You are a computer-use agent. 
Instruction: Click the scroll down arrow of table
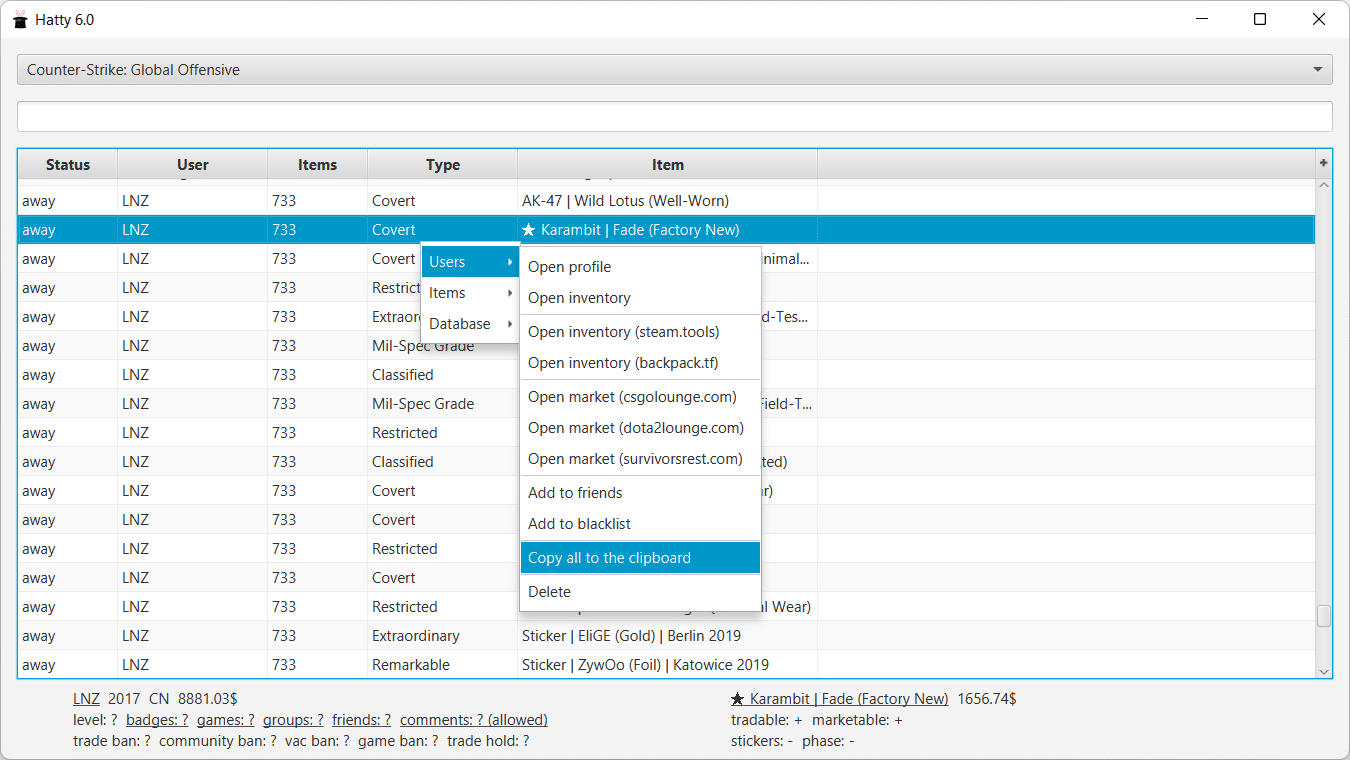1323,671
